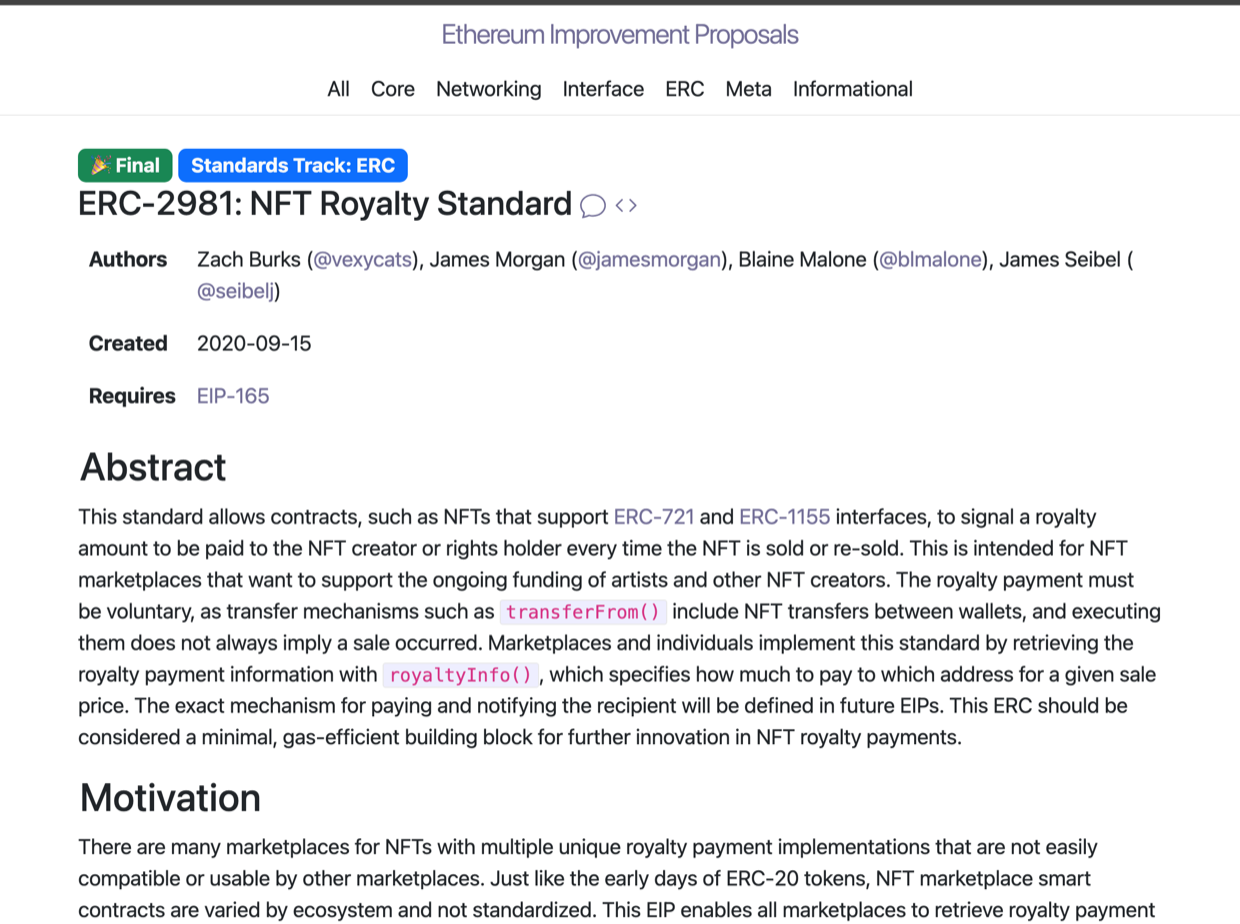
Task: Click the Created label
Action: pos(128,344)
